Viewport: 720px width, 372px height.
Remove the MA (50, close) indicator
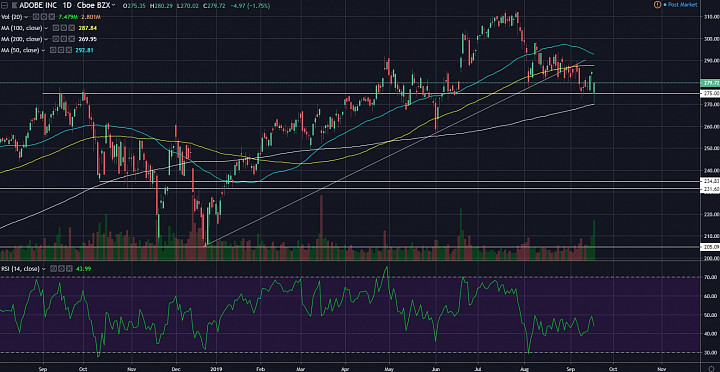pyautogui.click(x=69, y=50)
